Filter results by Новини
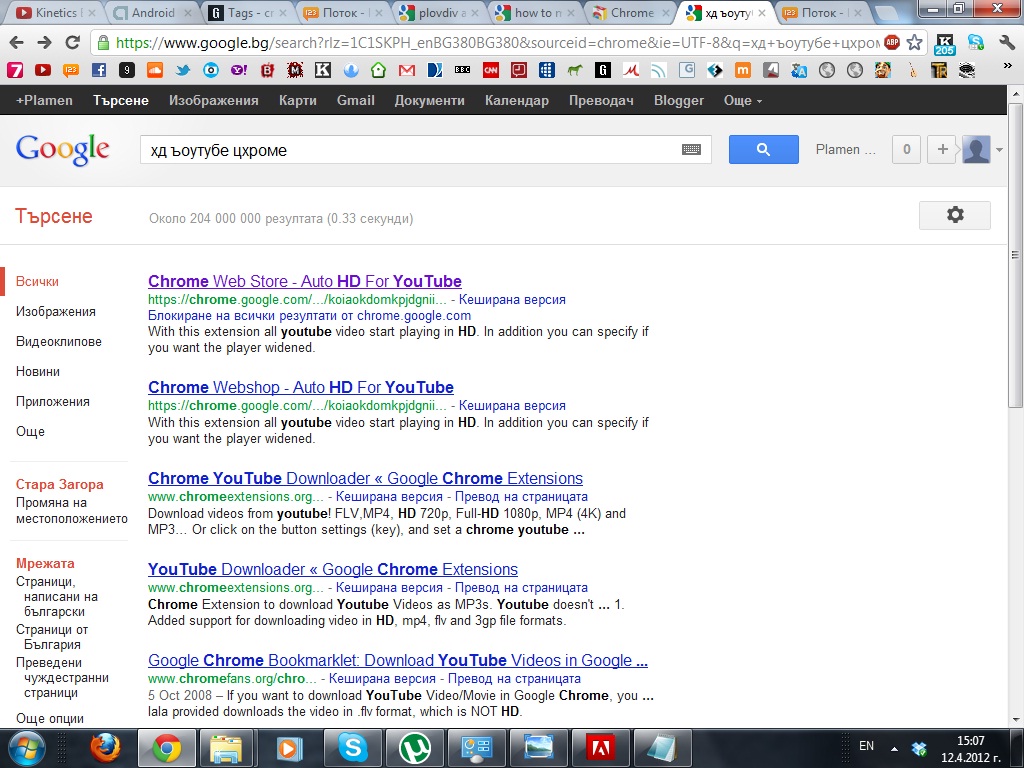 [x=38, y=372]
